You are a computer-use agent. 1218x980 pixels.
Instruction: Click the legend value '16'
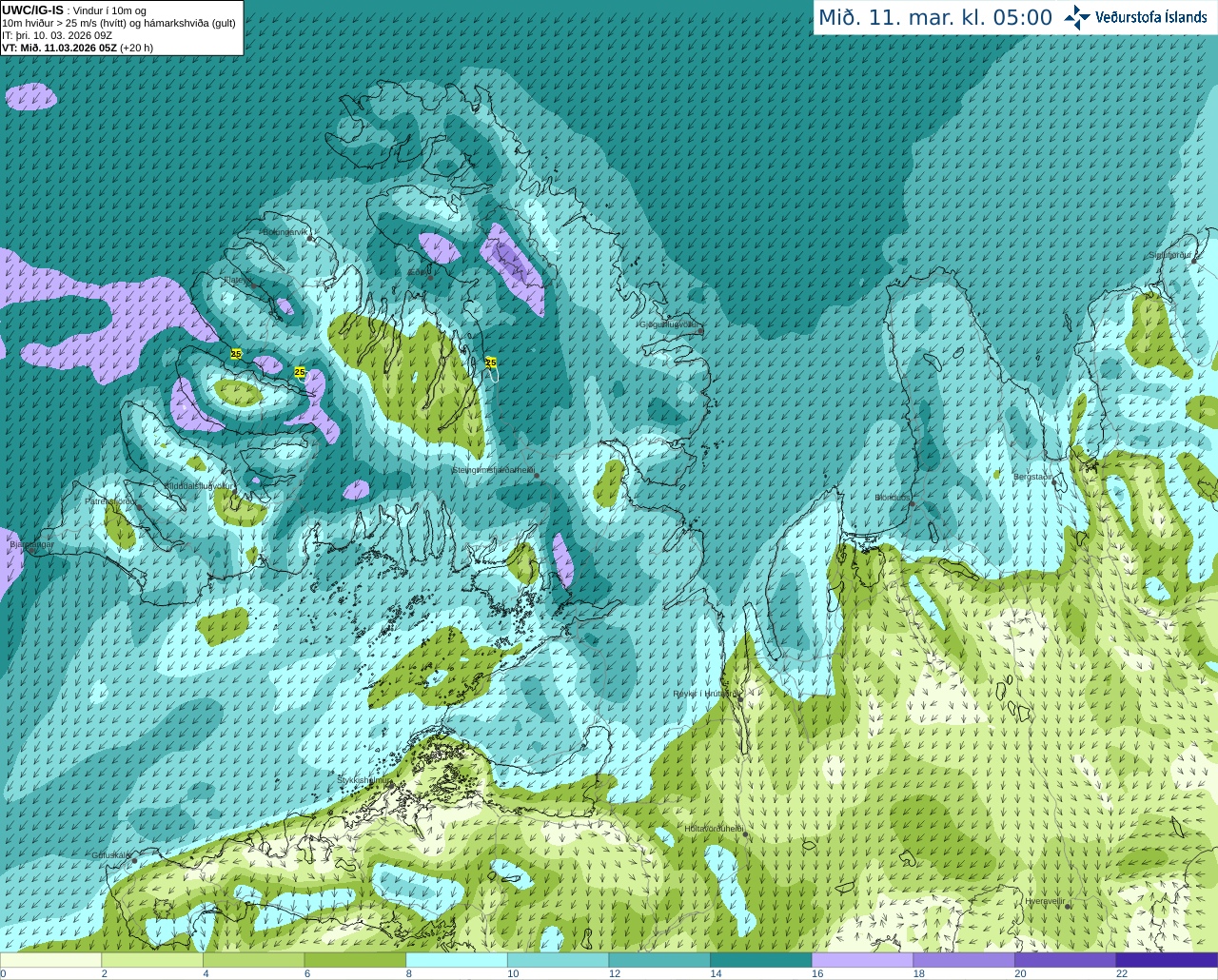[817, 973]
